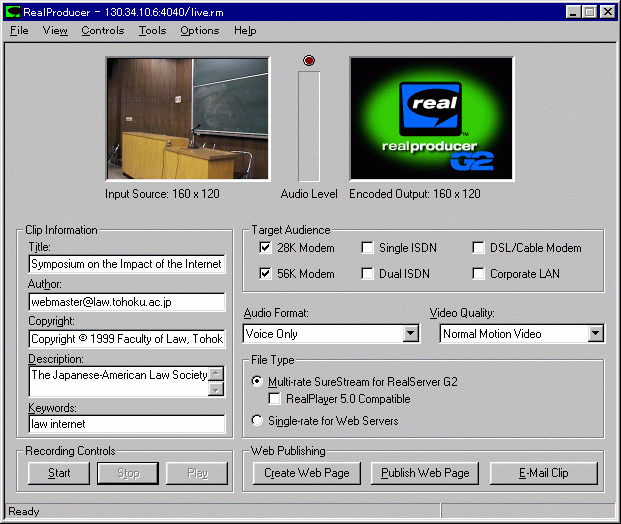Open the Help menu
This screenshot has height=524, width=621.
245,30
